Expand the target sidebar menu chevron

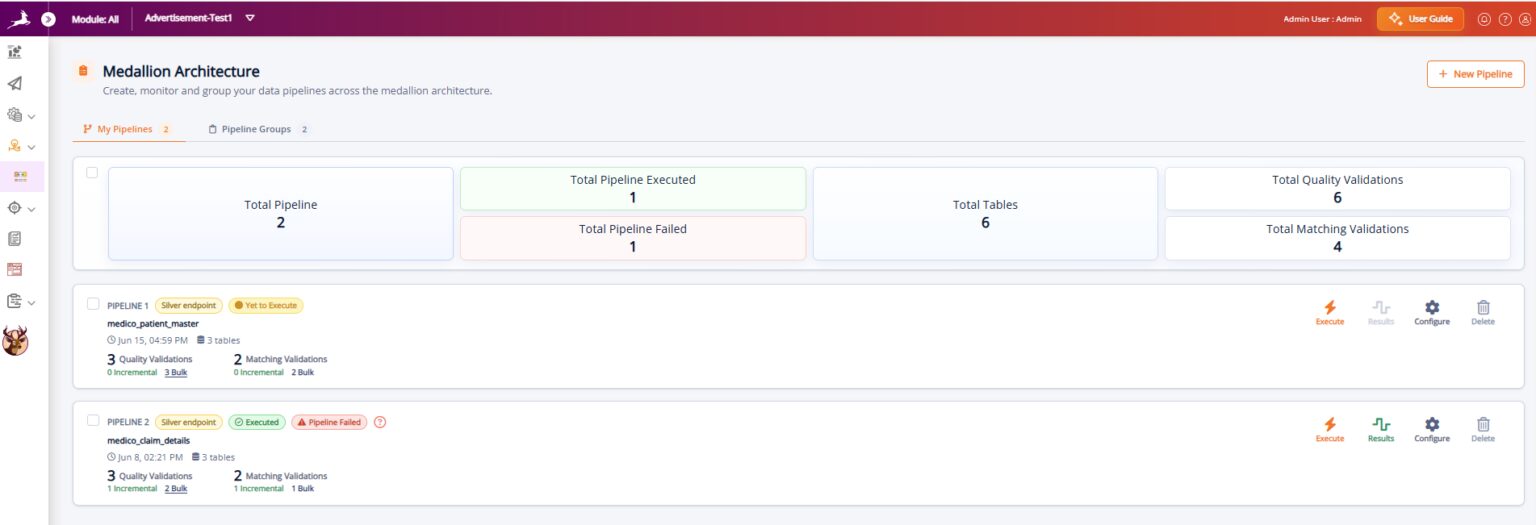(32, 209)
